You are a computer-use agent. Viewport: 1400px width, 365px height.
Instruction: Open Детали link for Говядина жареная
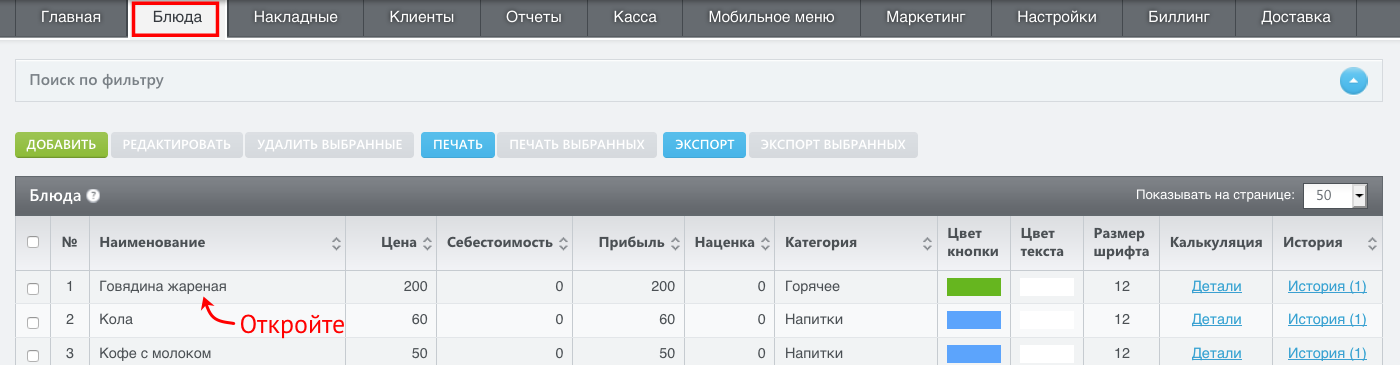pos(1216,286)
